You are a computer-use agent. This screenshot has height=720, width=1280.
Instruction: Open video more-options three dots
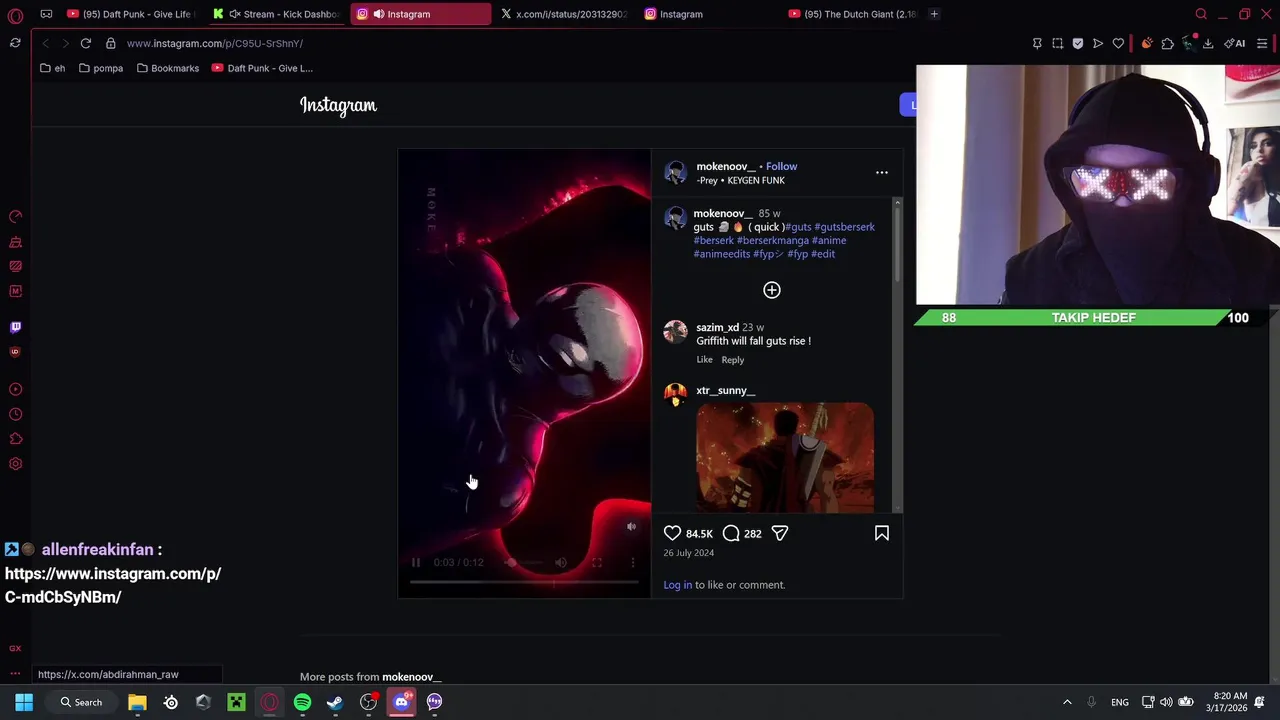click(632, 562)
